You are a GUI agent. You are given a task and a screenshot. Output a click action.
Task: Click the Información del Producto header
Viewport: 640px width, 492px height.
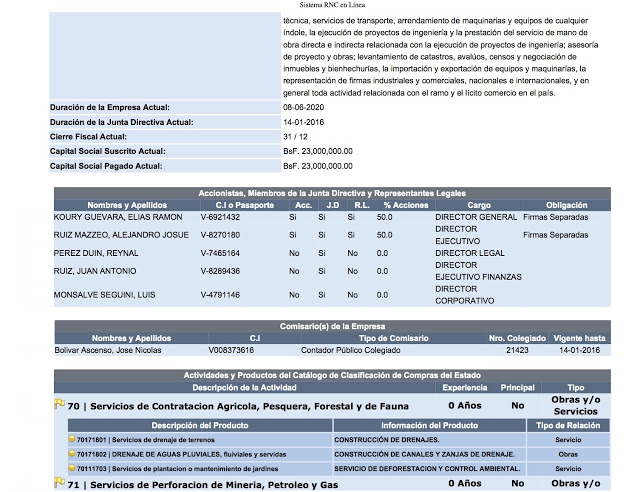click(x=429, y=425)
